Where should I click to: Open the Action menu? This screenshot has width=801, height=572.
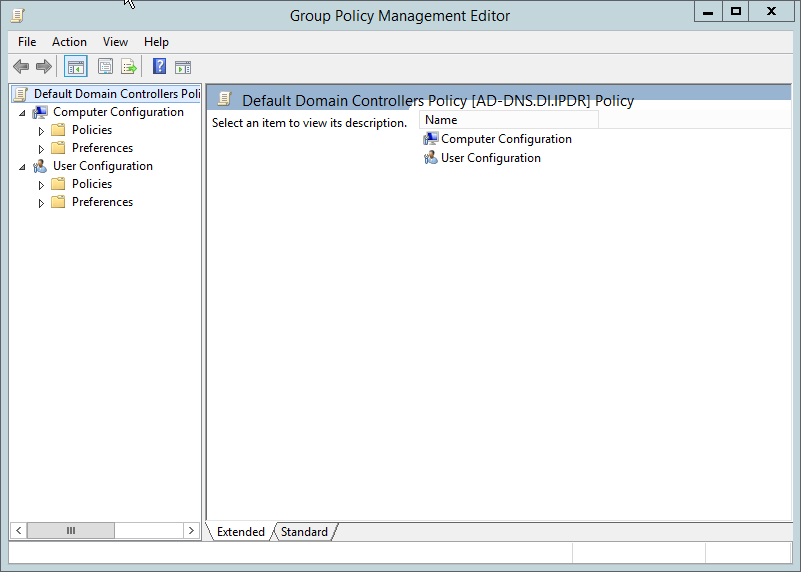click(x=69, y=42)
